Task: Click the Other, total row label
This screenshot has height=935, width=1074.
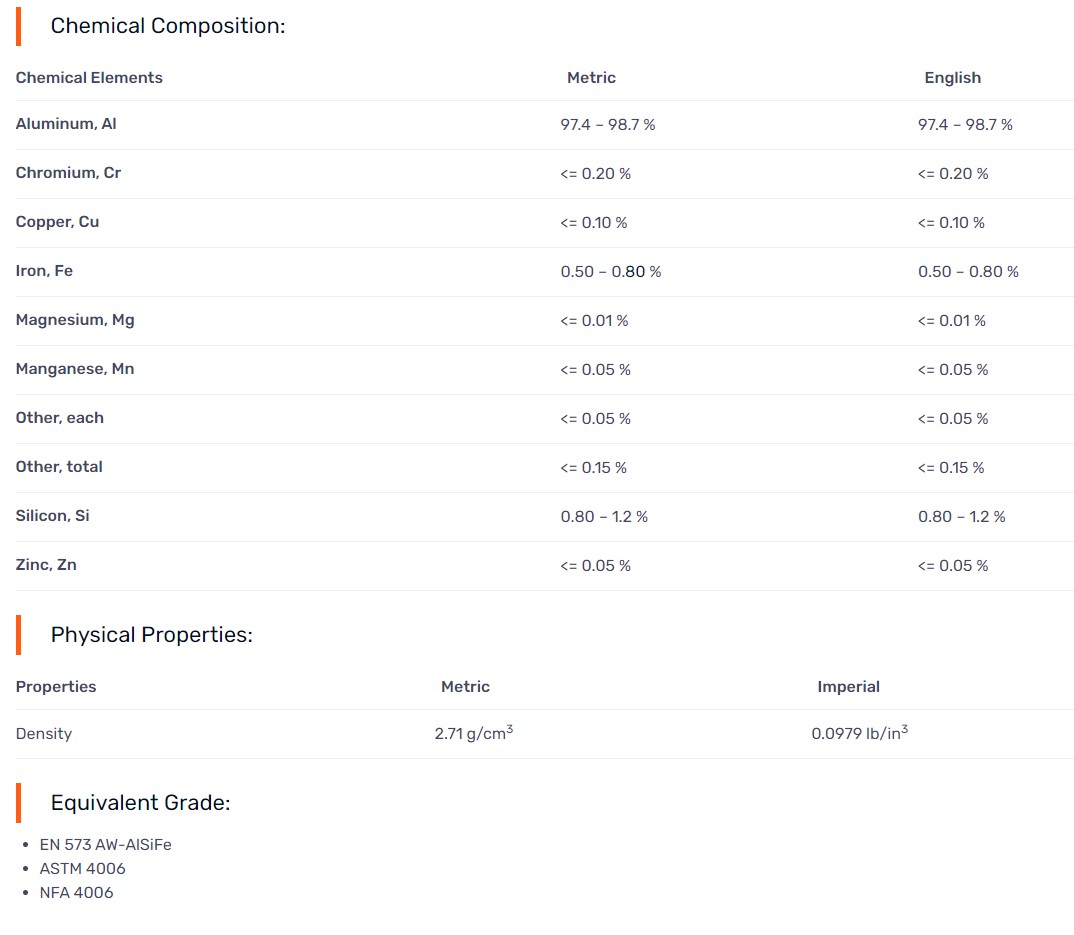Action: tap(59, 467)
